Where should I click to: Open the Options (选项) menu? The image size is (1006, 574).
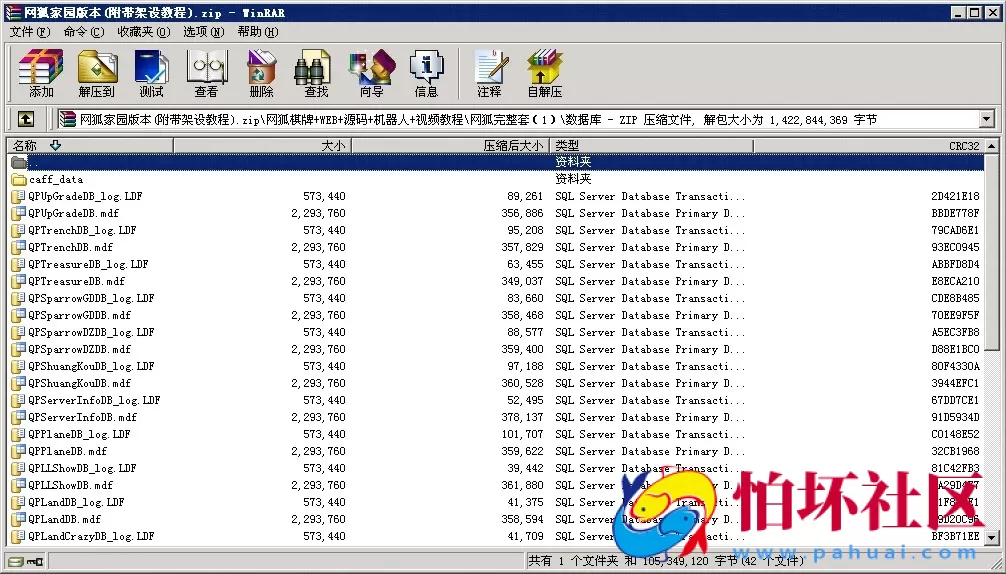[203, 31]
